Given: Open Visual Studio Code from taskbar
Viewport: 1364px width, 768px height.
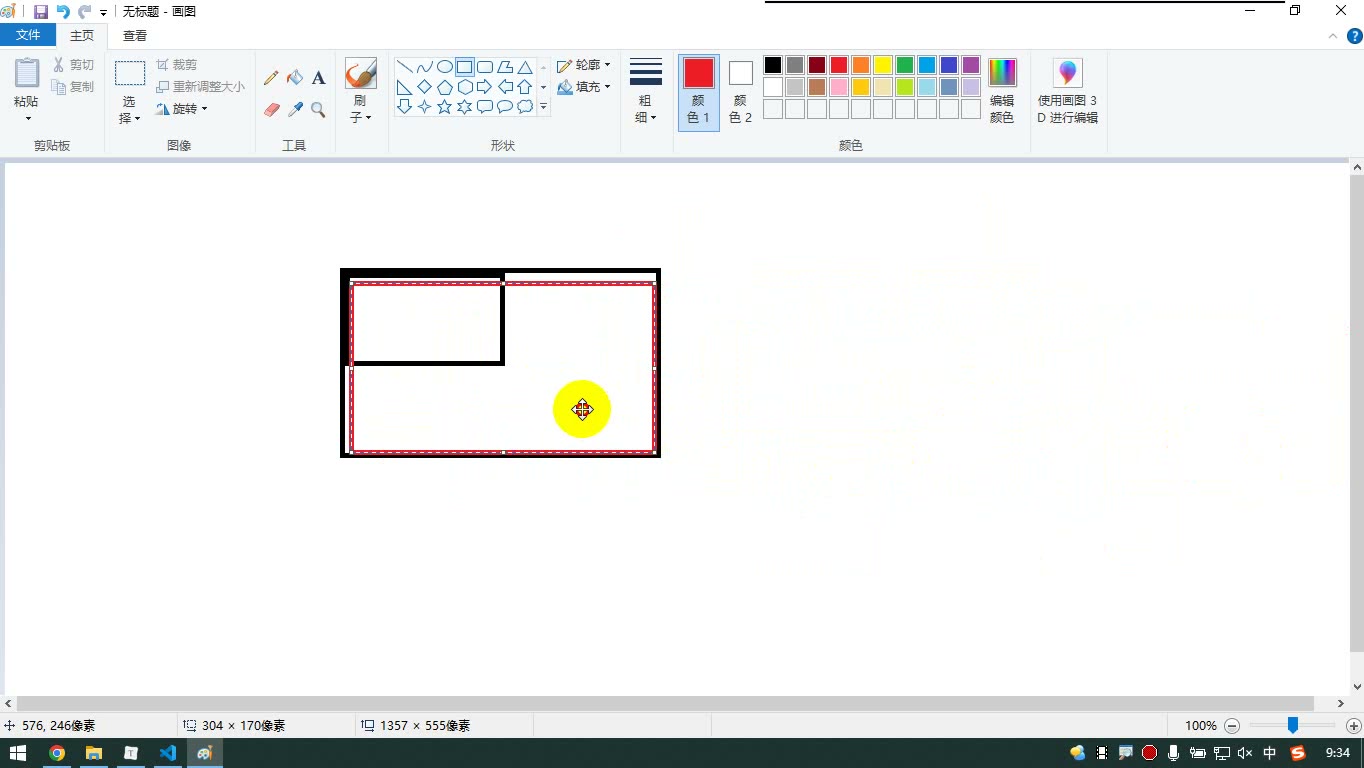Looking at the screenshot, I should pyautogui.click(x=167, y=753).
